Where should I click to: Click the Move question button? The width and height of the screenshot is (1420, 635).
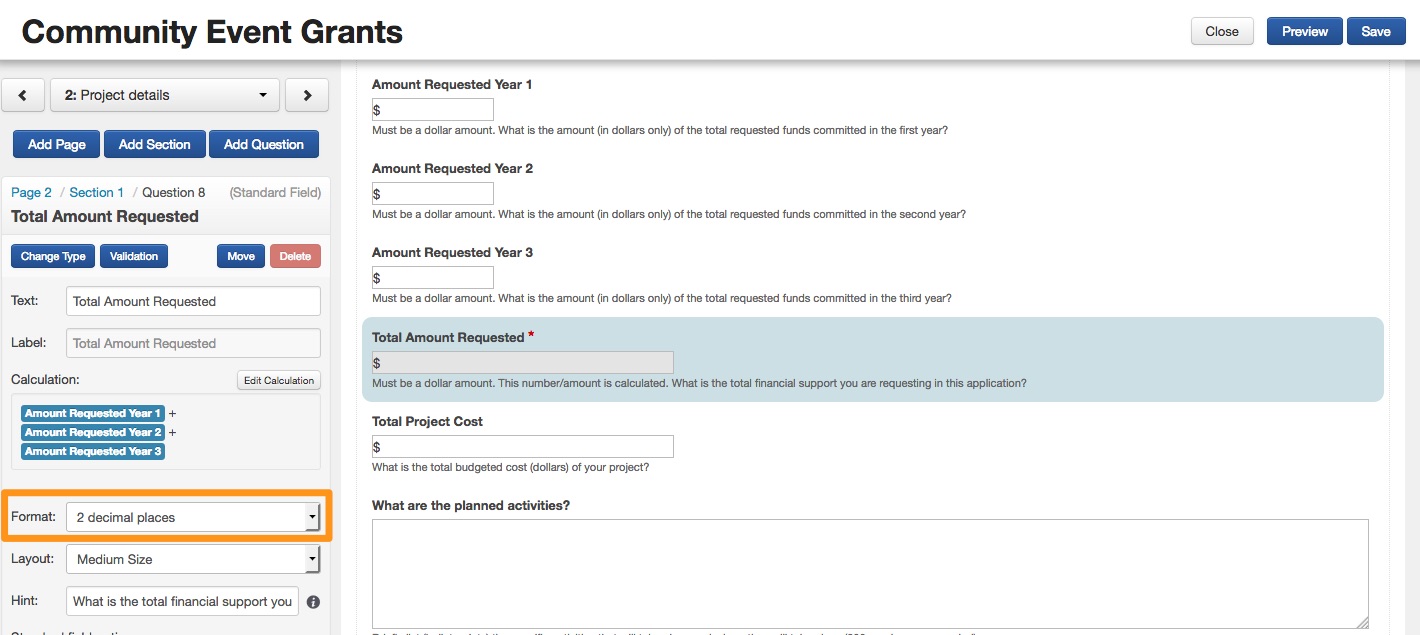click(241, 256)
